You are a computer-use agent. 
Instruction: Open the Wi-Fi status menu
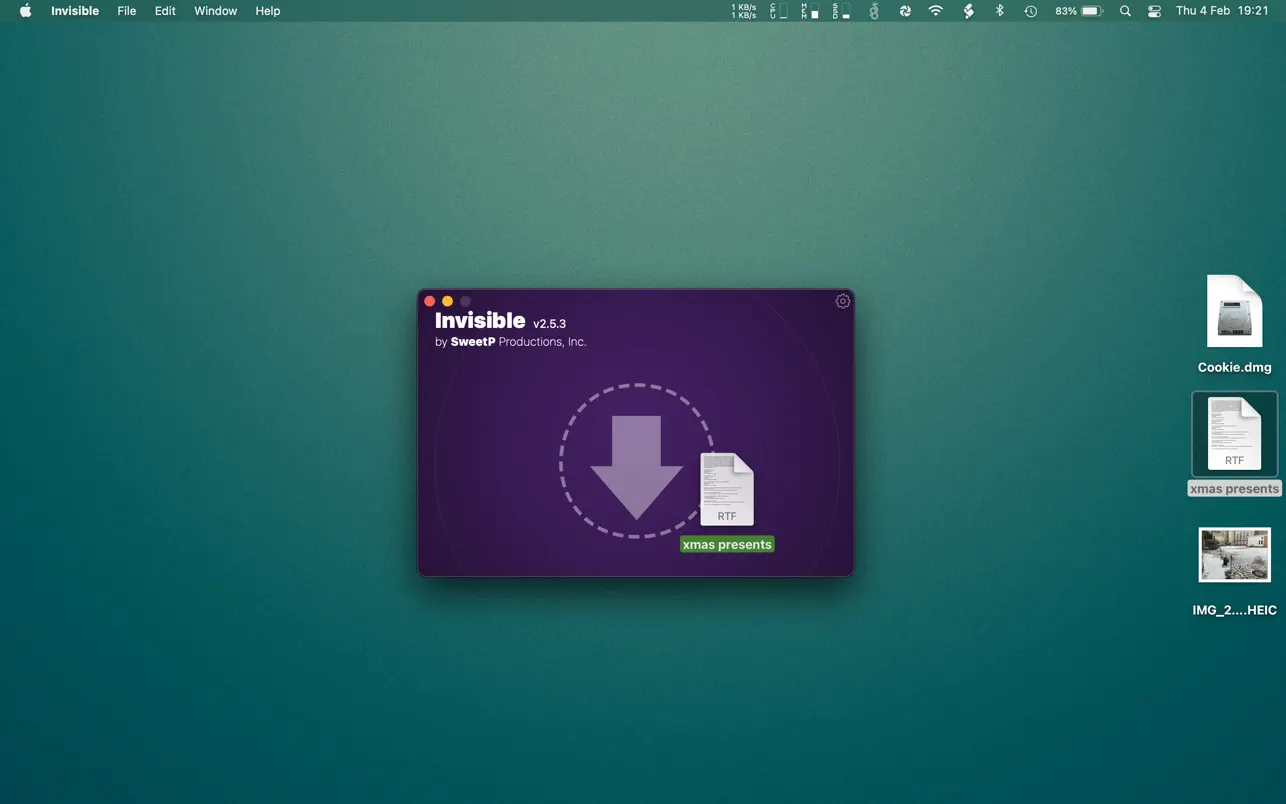[936, 11]
